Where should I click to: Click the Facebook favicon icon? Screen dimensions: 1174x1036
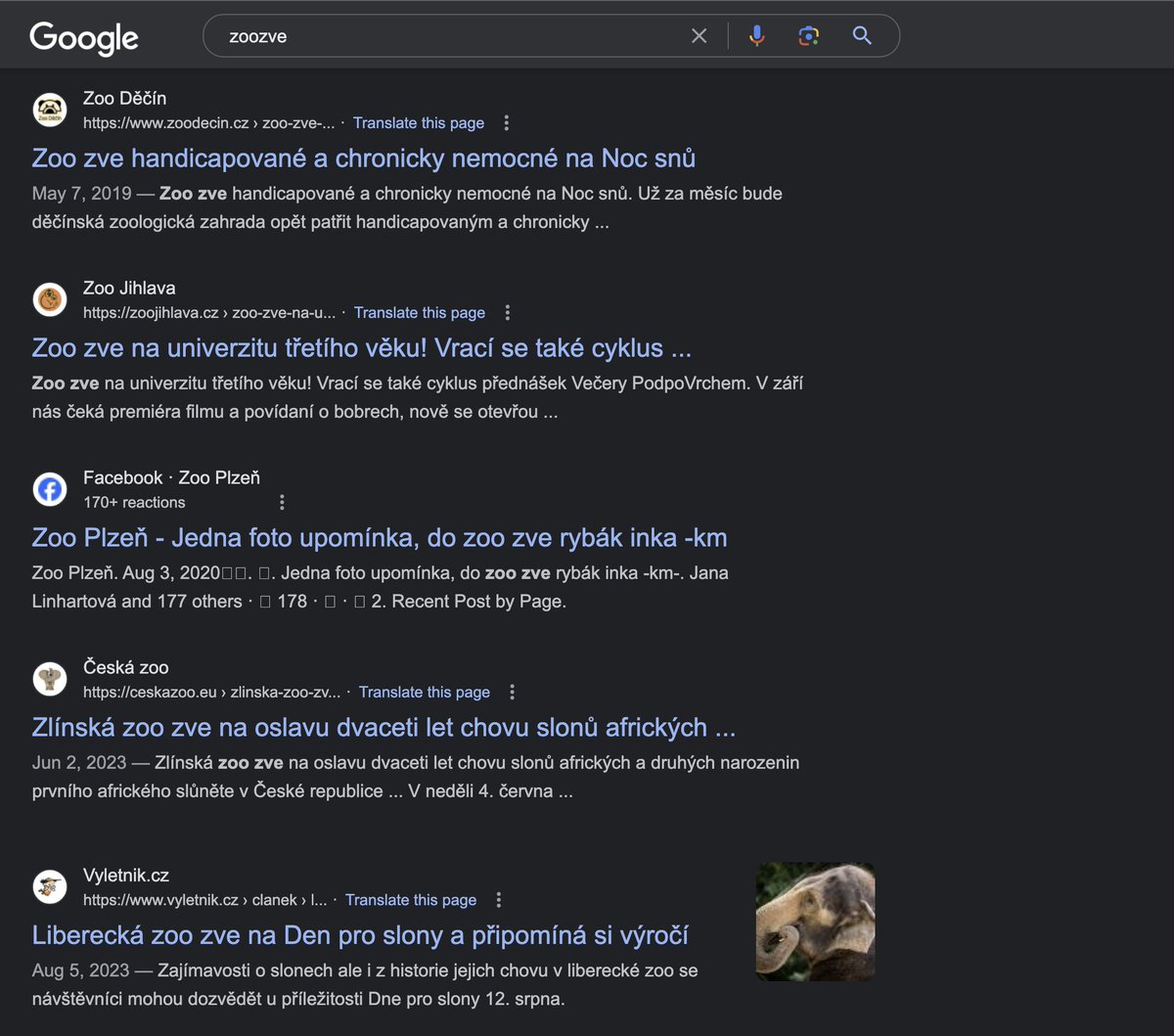pyautogui.click(x=50, y=489)
